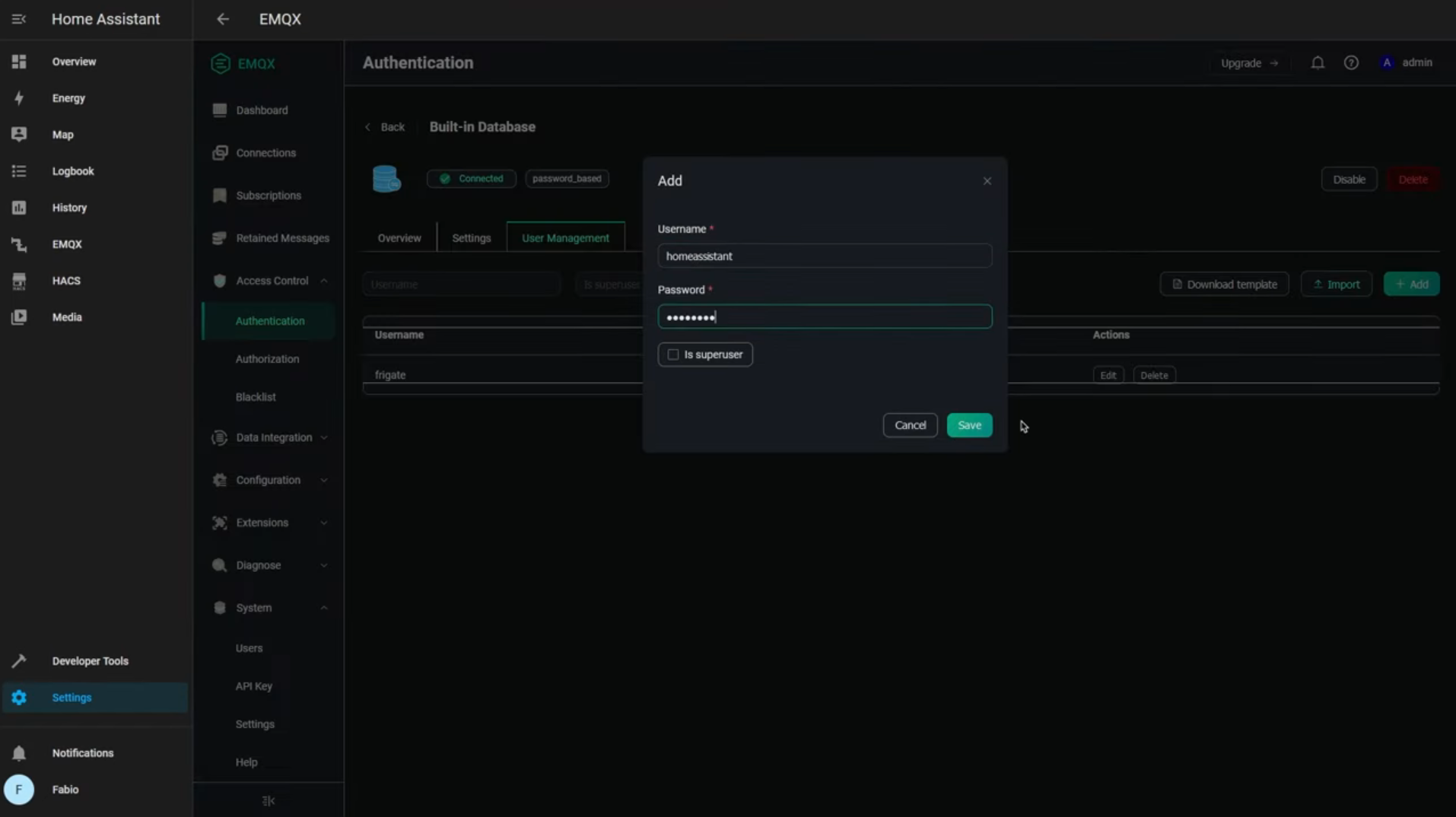Click the Import button

click(x=1336, y=285)
